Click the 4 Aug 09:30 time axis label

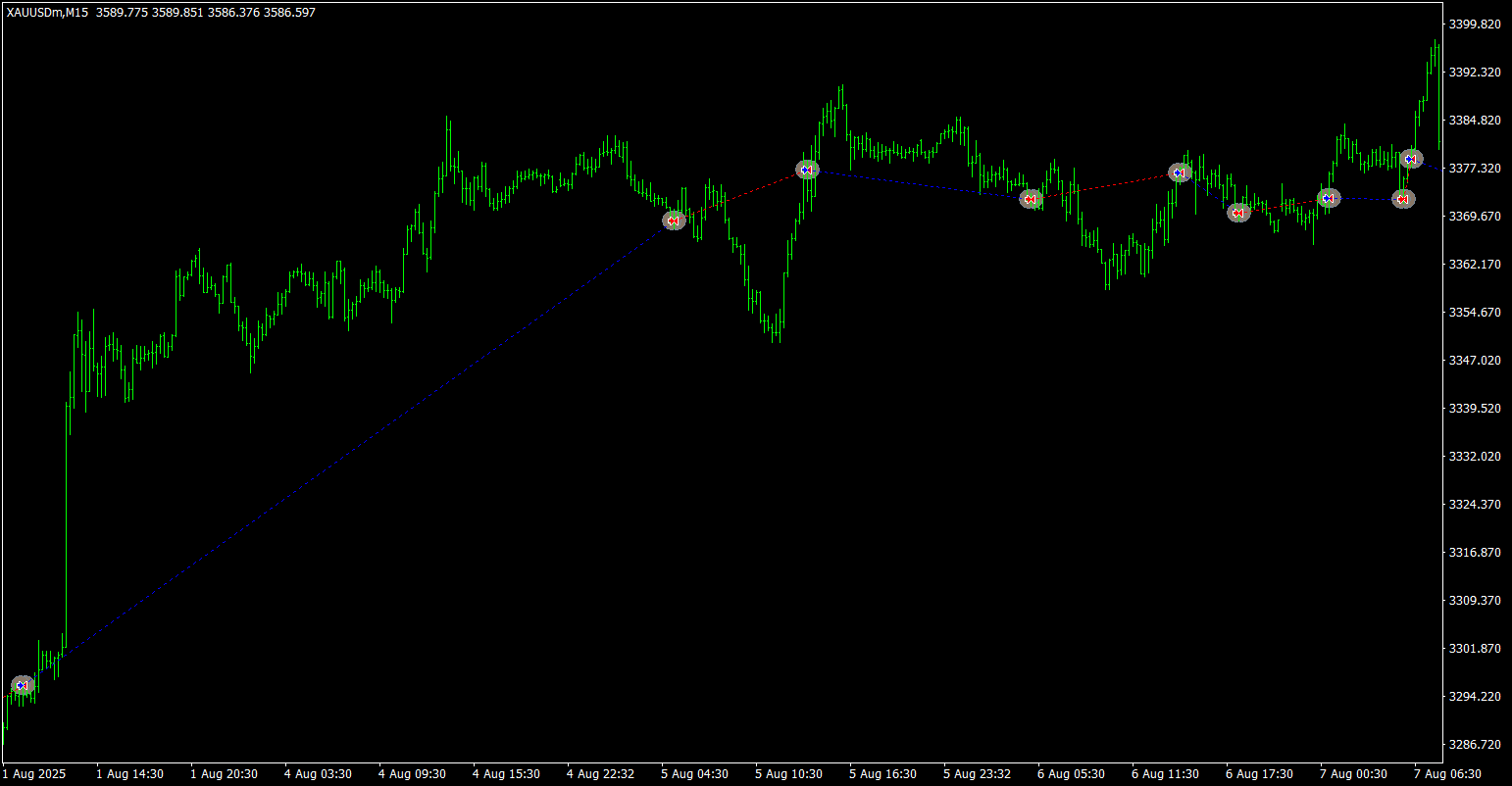click(x=412, y=773)
